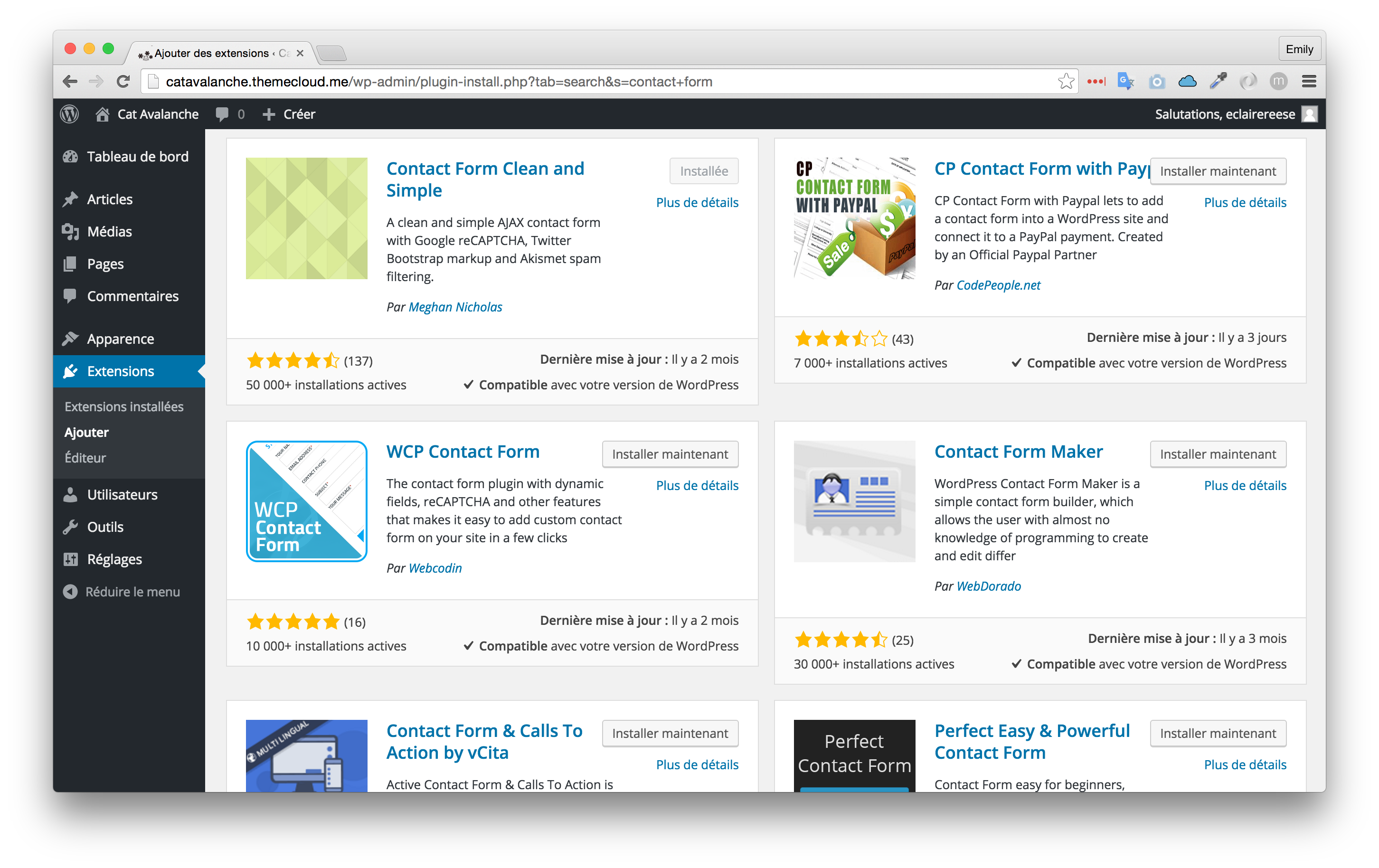Screen dimensions: 1379x868
Task: Open the Cat Avalanche site link
Action: pyautogui.click(x=158, y=114)
